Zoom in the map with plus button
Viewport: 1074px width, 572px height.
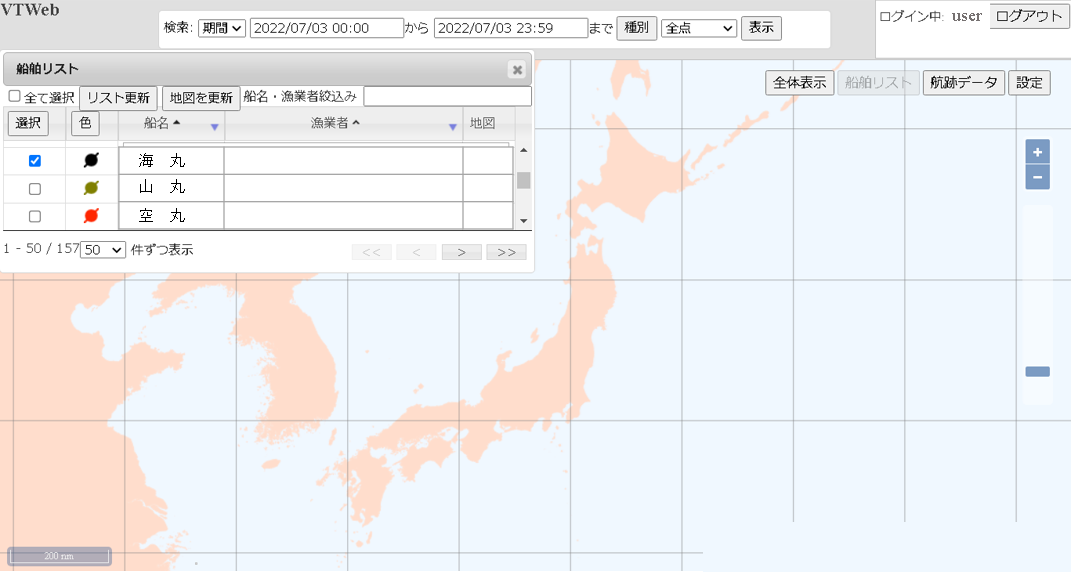tap(1037, 152)
